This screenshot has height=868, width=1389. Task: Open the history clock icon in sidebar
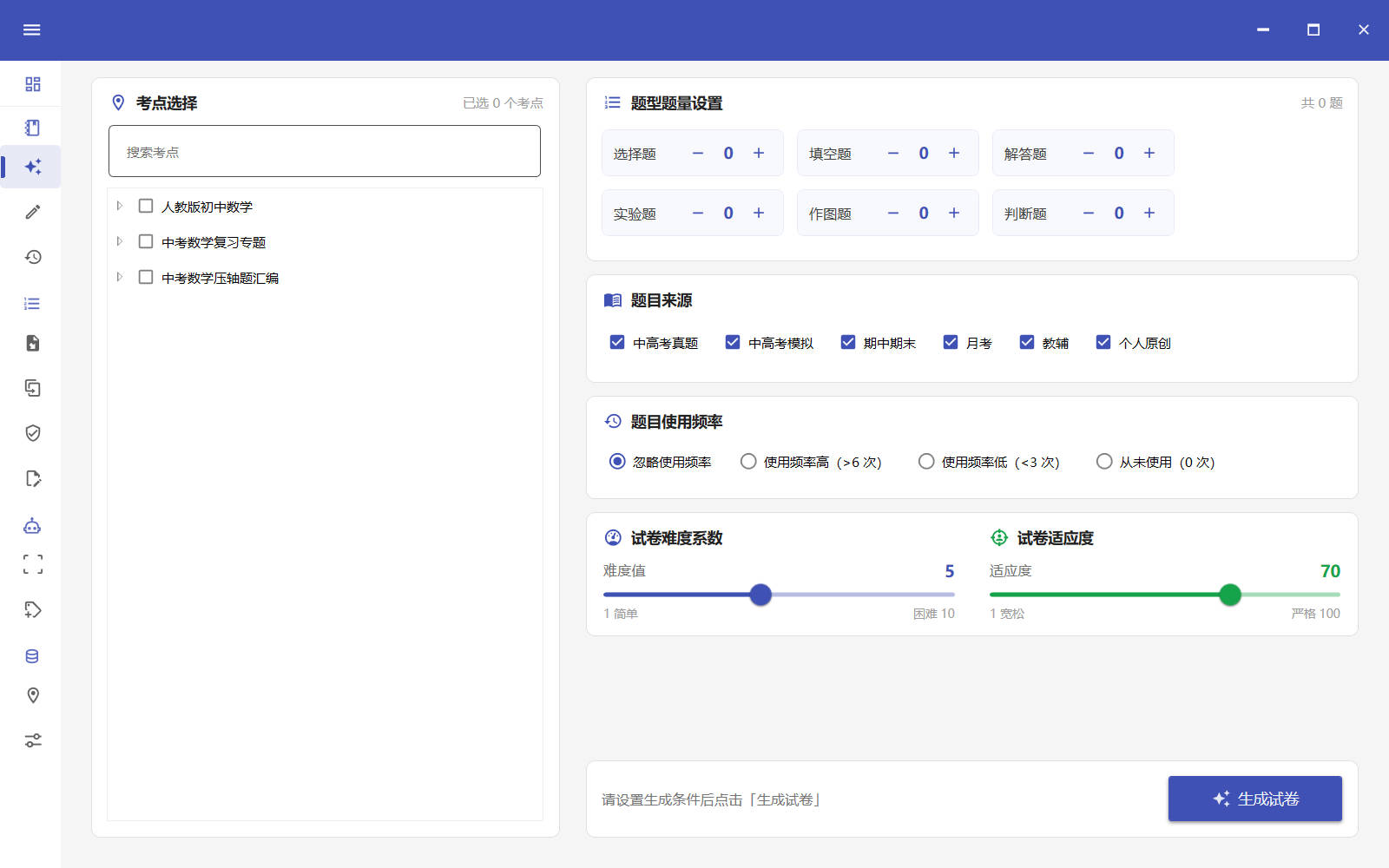pos(33,257)
